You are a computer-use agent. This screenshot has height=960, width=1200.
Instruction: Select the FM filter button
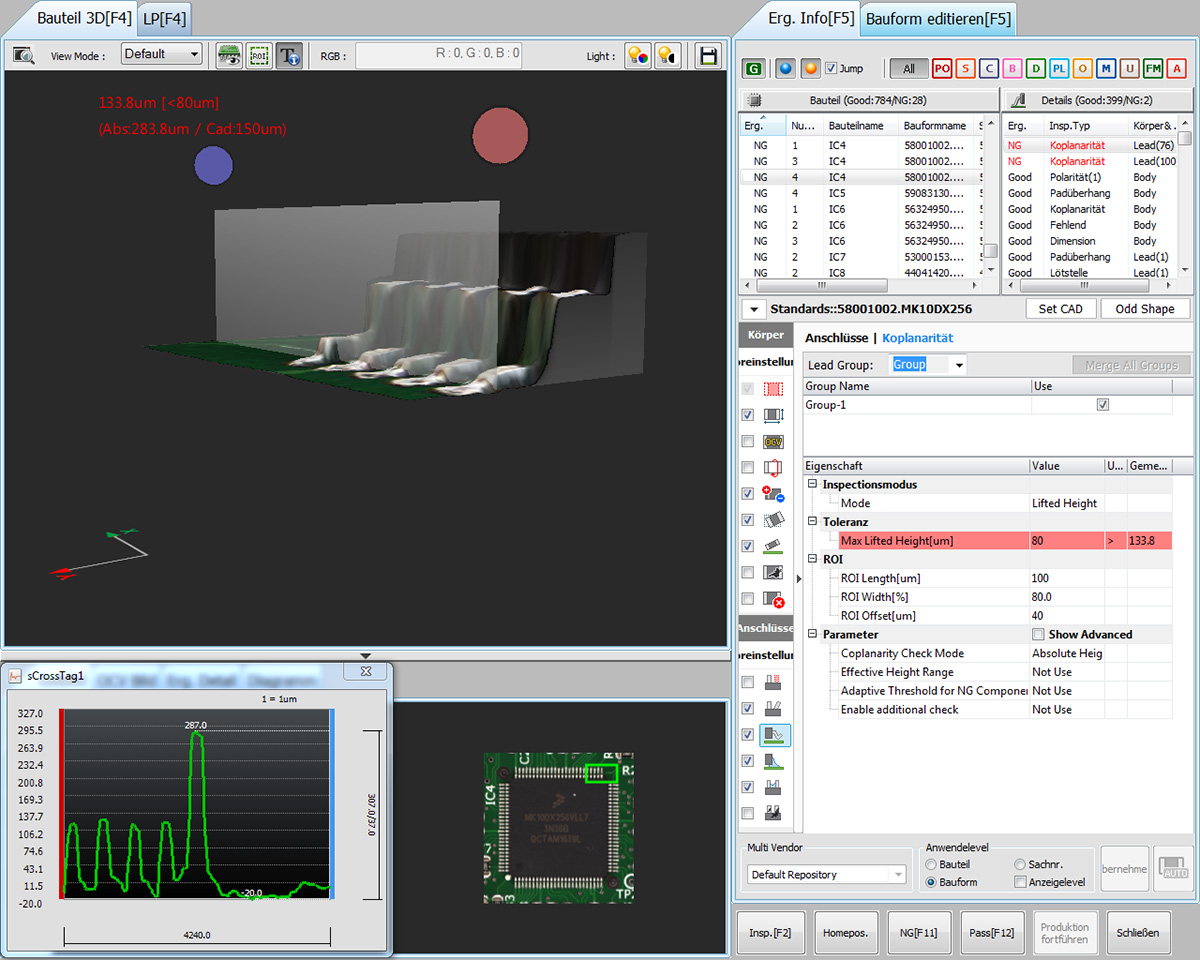pos(1153,68)
